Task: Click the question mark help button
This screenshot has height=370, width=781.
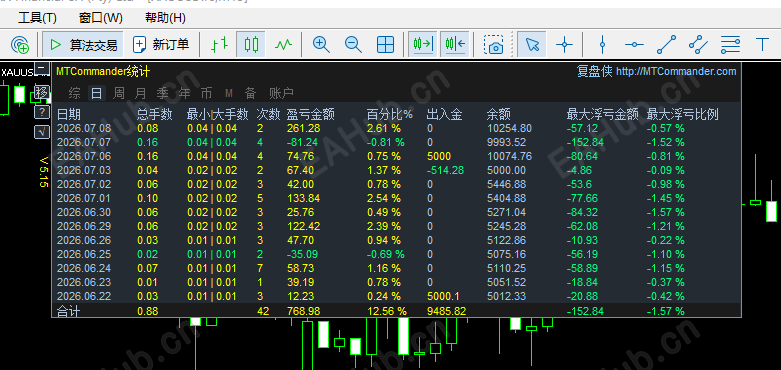Action: 42,112
